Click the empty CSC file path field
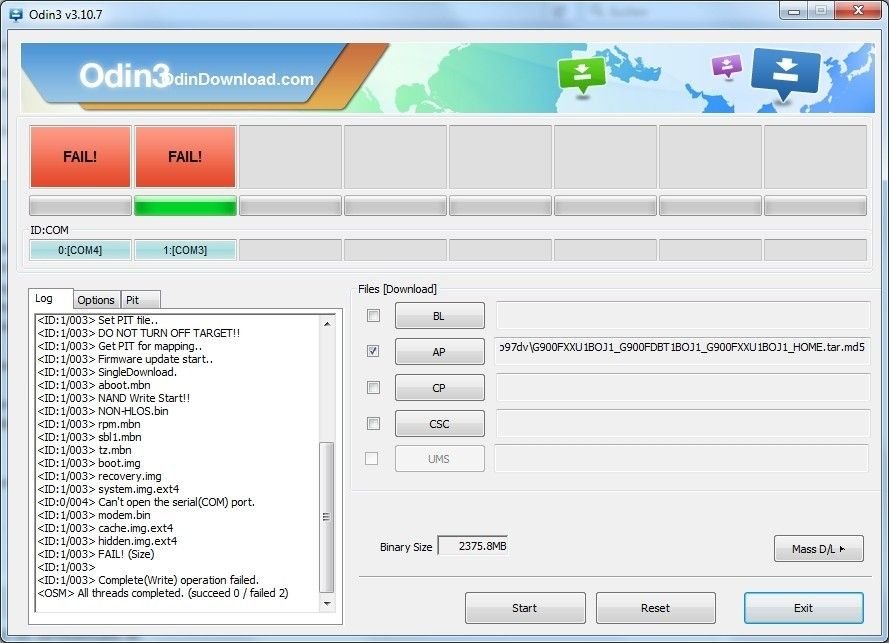Image resolution: width=889 pixels, height=643 pixels. click(683, 423)
